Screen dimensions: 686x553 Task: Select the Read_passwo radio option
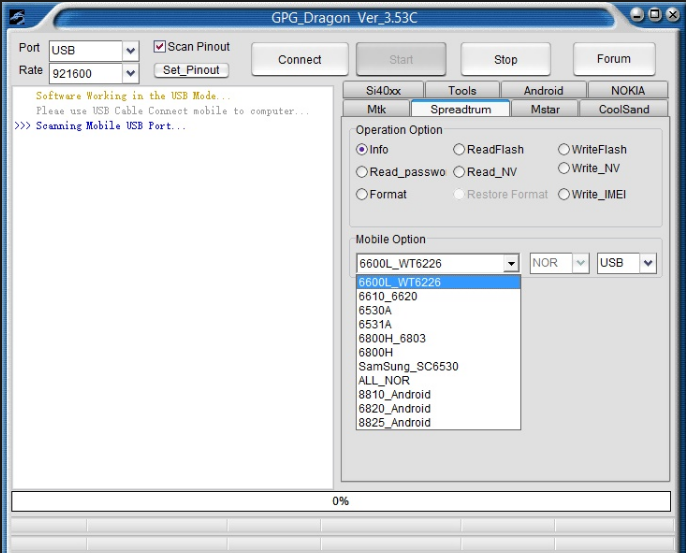(361, 172)
